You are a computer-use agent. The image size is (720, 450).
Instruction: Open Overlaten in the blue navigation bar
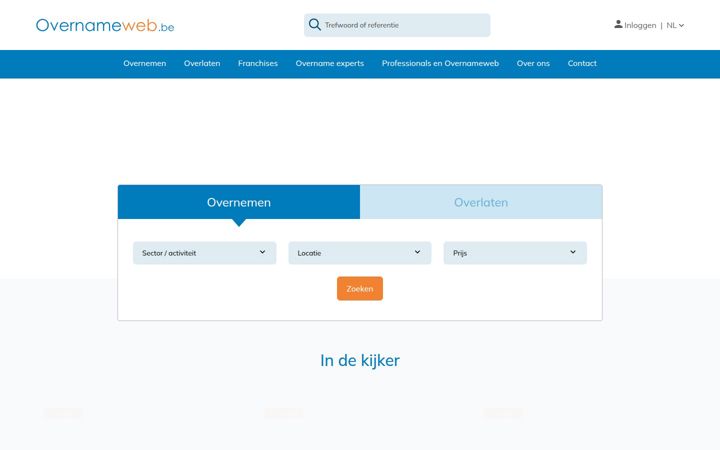coord(202,63)
